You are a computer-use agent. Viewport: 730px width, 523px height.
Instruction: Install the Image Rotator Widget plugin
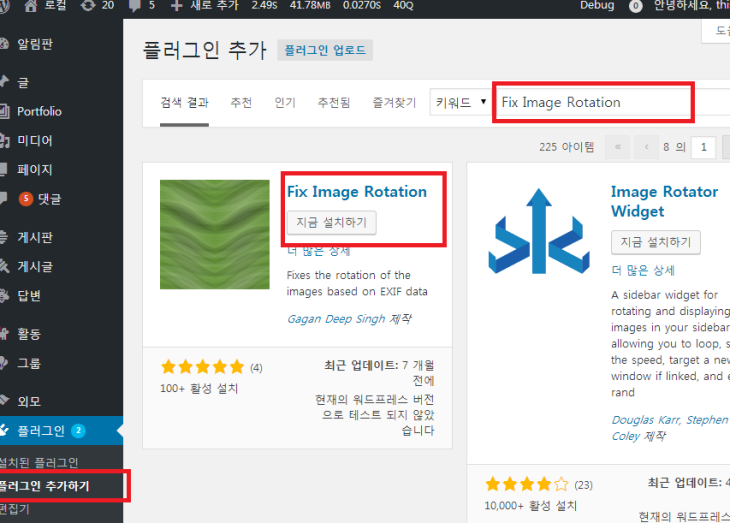656,242
